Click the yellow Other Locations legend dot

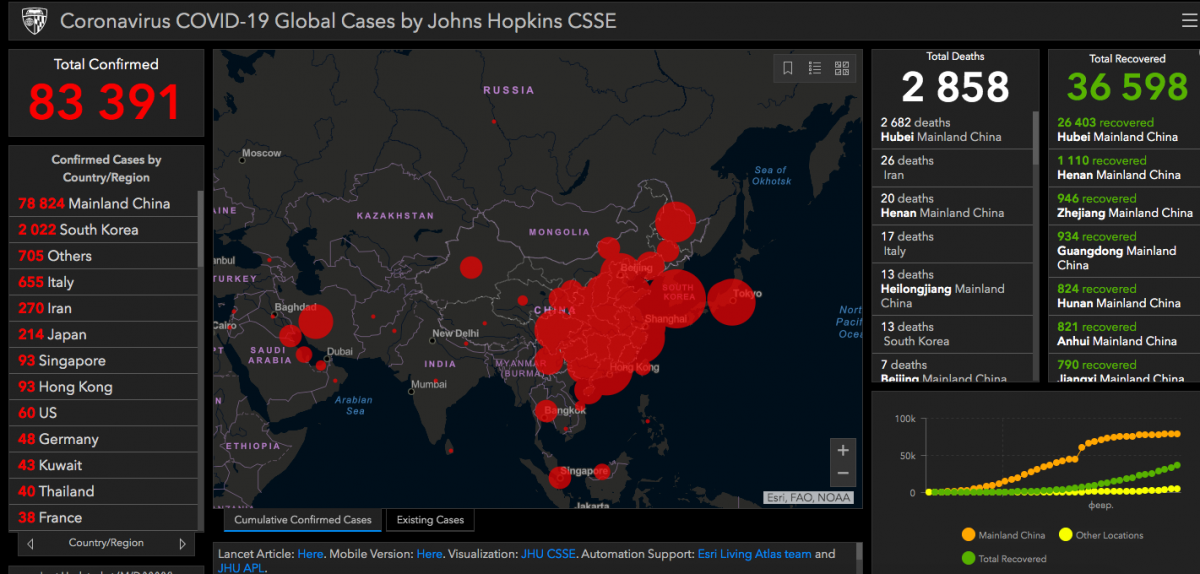(x=1066, y=535)
